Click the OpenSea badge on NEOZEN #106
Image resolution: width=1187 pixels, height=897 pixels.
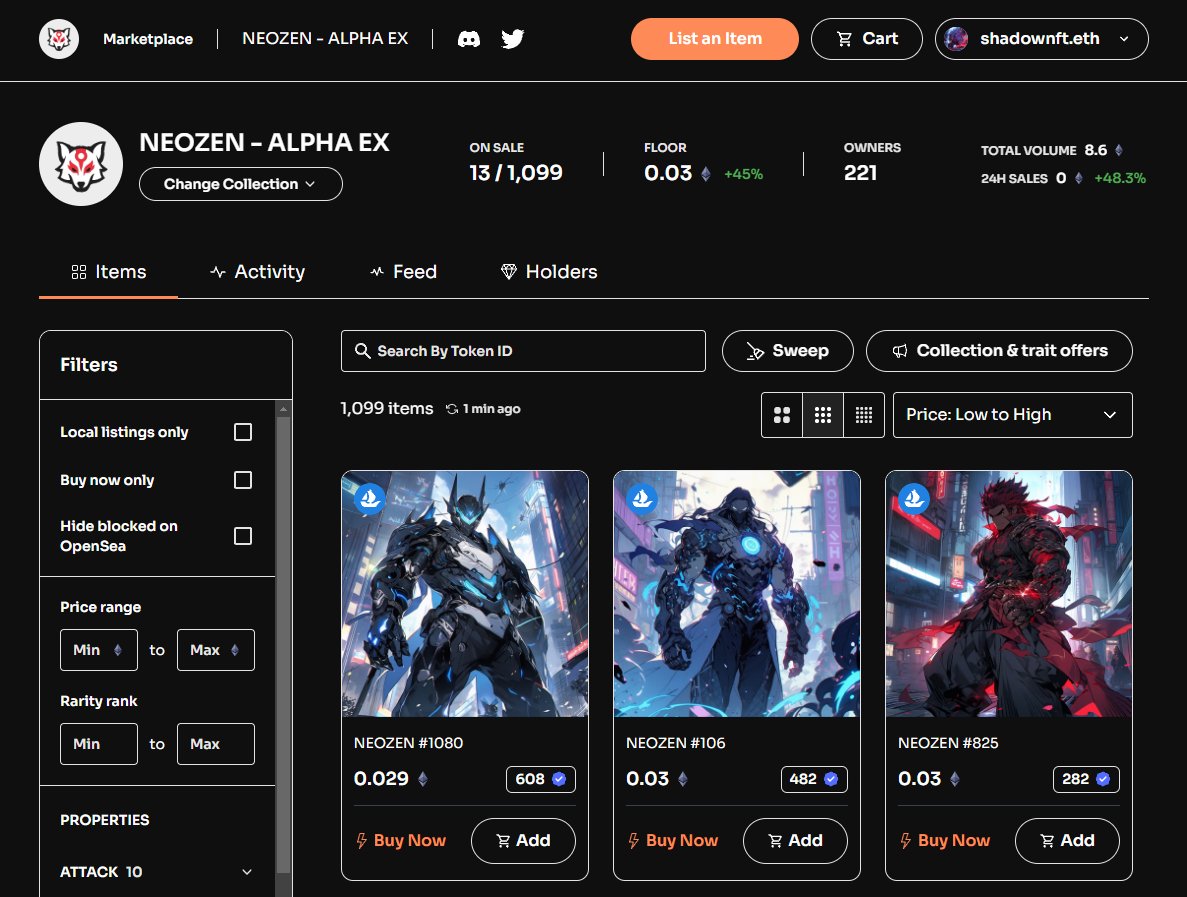(642, 499)
